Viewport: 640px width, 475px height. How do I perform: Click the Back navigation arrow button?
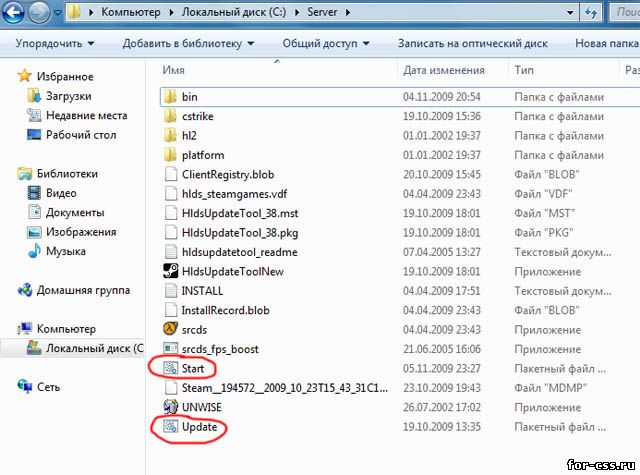pos(13,12)
